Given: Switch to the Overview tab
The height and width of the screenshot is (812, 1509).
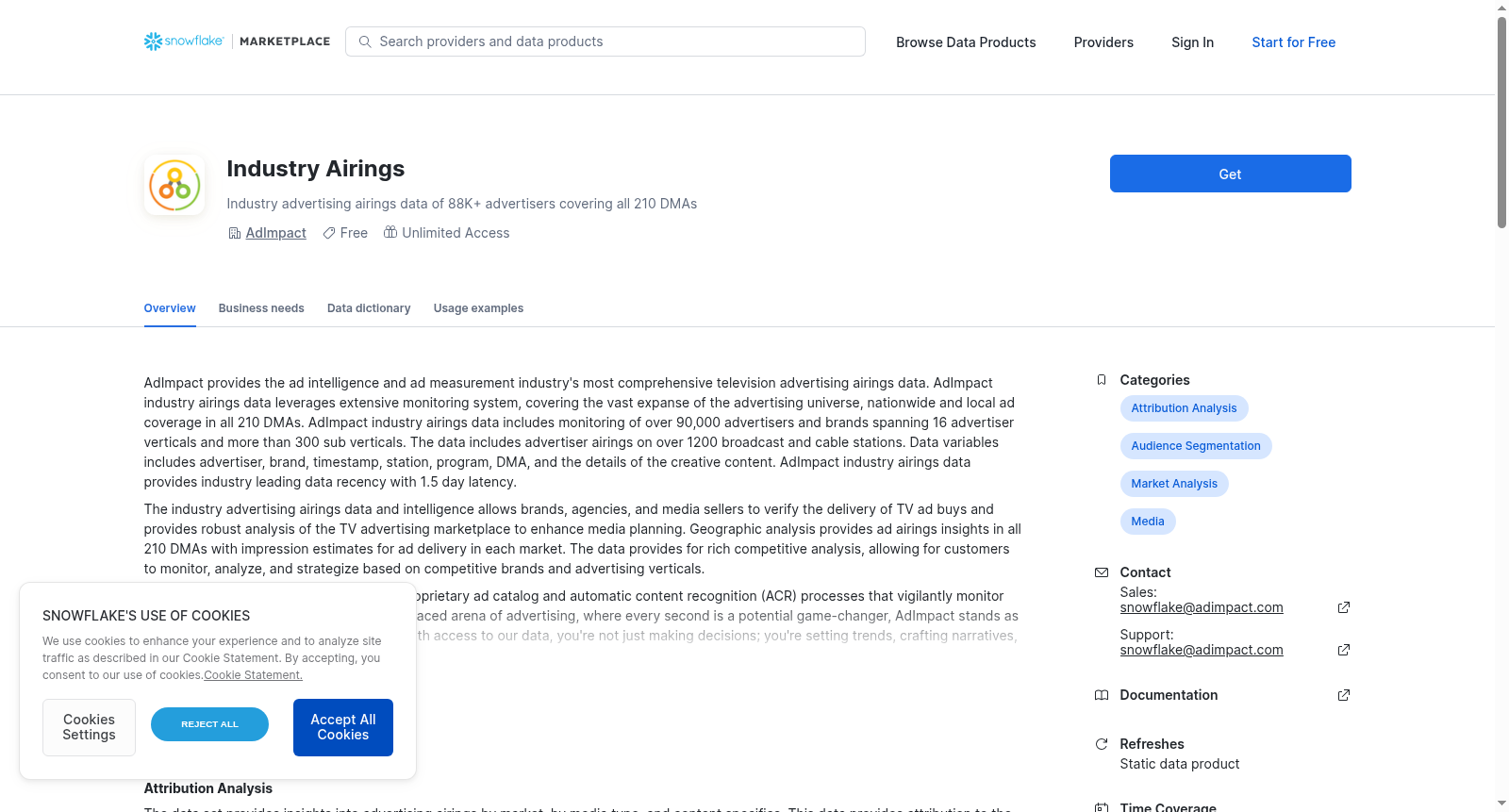Looking at the screenshot, I should (170, 308).
